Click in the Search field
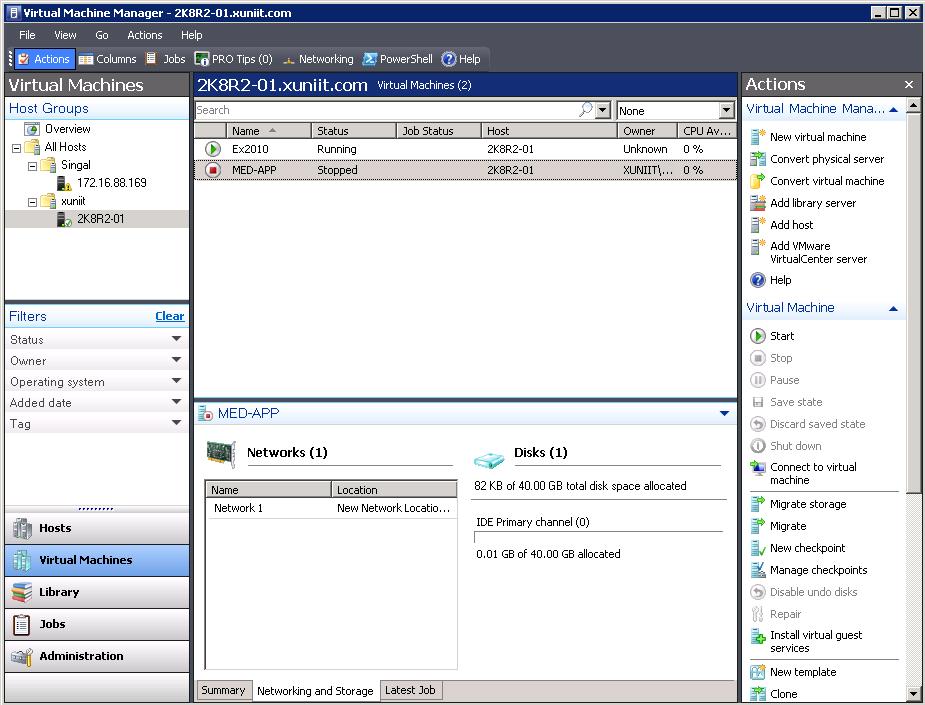 tap(386, 110)
